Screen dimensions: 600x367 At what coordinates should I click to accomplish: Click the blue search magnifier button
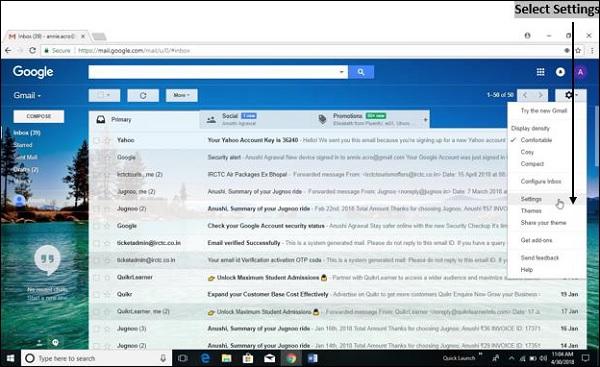(361, 72)
